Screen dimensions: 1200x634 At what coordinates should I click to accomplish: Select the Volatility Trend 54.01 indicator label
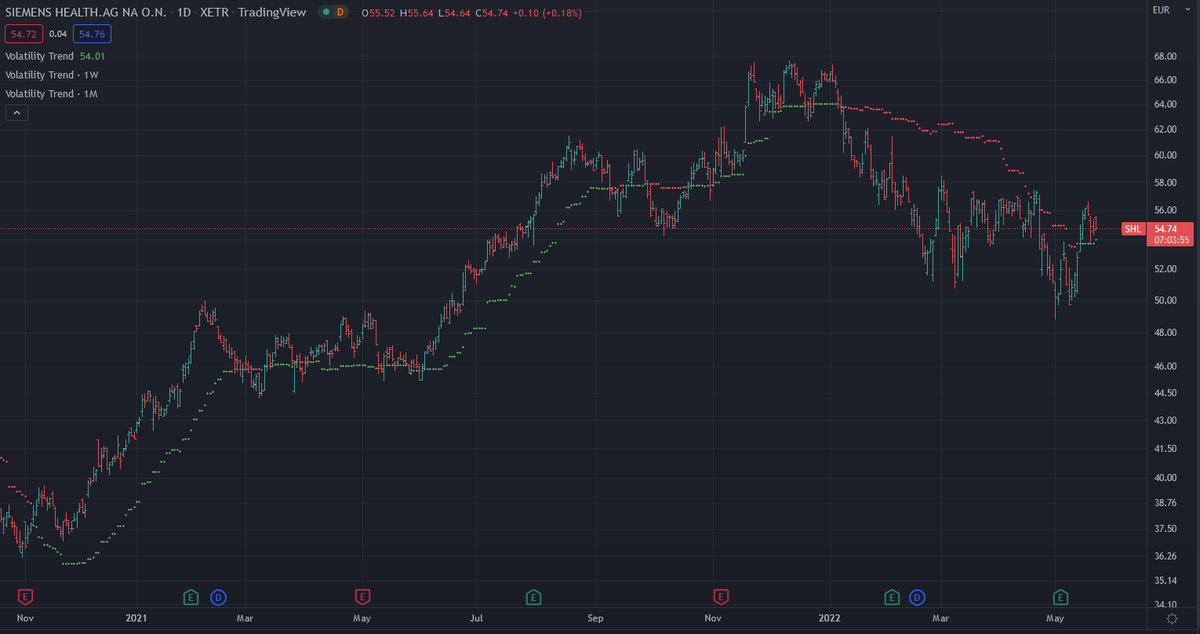coord(53,56)
